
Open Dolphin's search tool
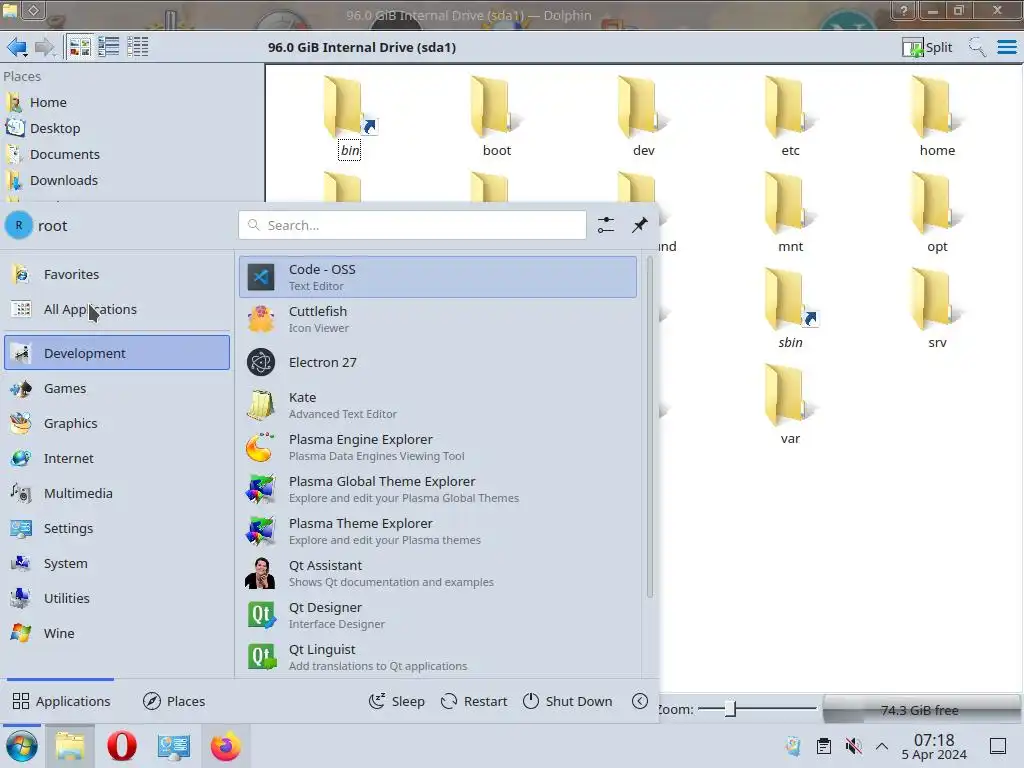tap(977, 47)
